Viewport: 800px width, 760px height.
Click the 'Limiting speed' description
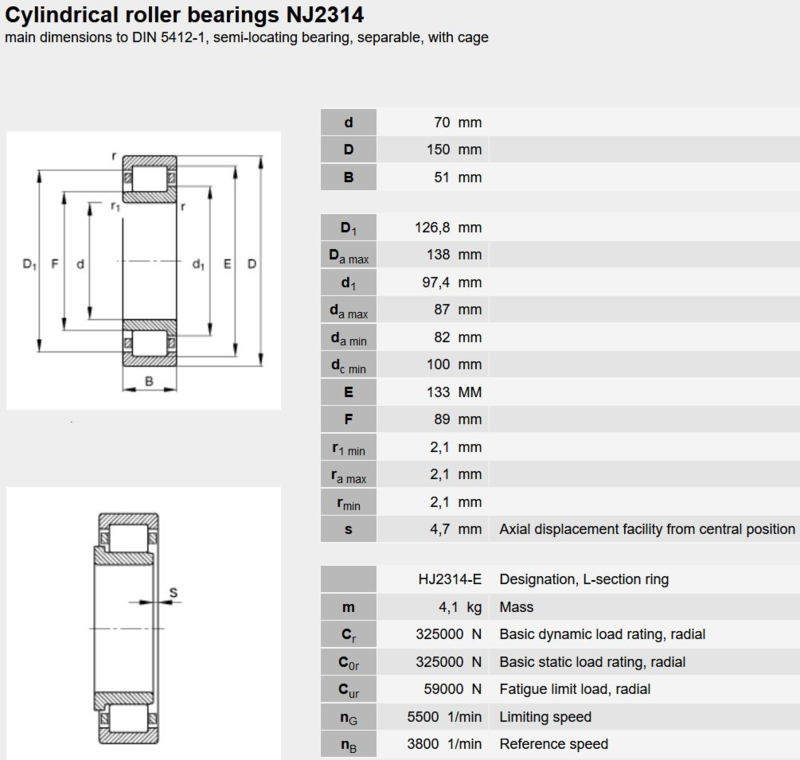pyautogui.click(x=545, y=717)
